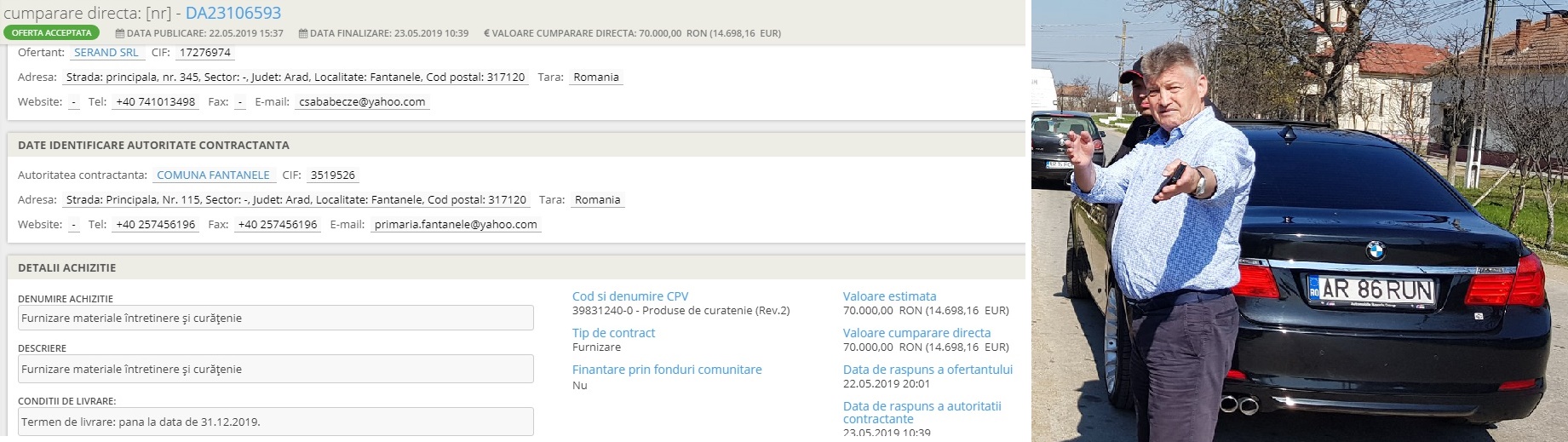Viewport: 1568px width, 442px height.
Task: Click the OFERTA ACCEPTATA status badge
Action: [x=51, y=33]
